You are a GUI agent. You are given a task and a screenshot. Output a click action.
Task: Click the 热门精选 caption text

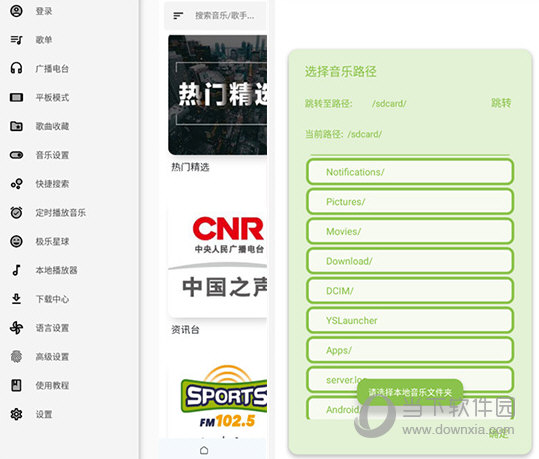point(190,167)
